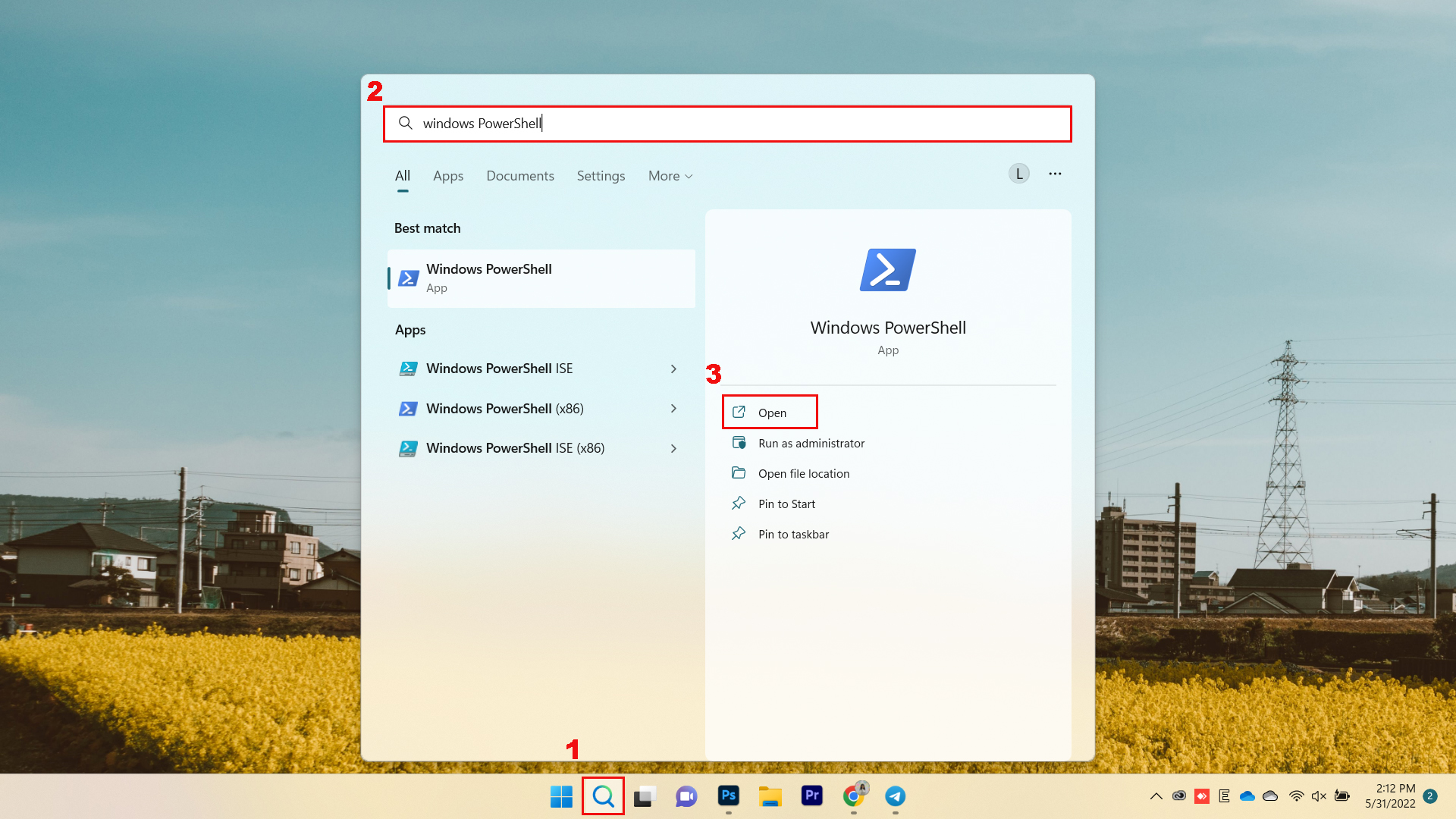Click Open file location menu item
The image size is (1456, 819).
803,472
